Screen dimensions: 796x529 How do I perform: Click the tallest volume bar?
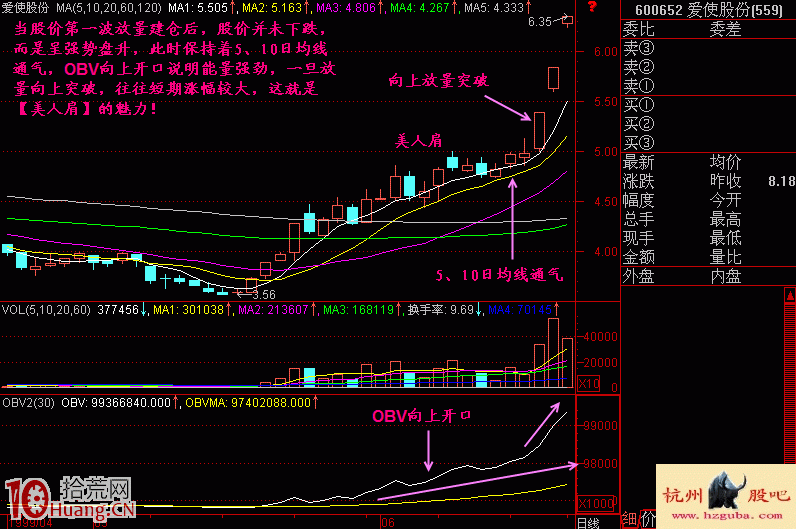point(553,353)
